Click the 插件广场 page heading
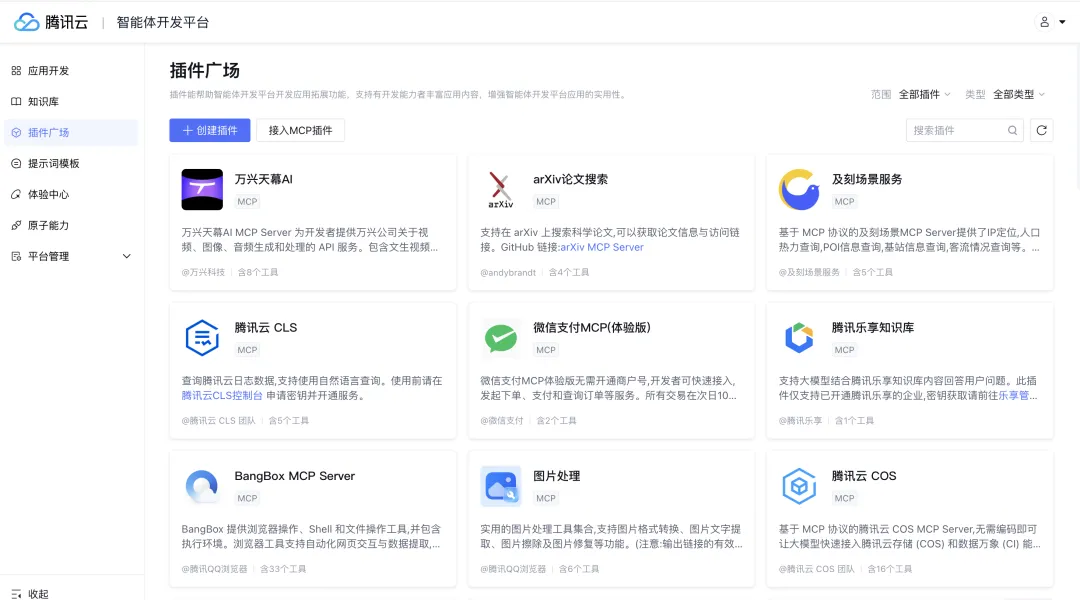1080x600 pixels. pos(205,70)
